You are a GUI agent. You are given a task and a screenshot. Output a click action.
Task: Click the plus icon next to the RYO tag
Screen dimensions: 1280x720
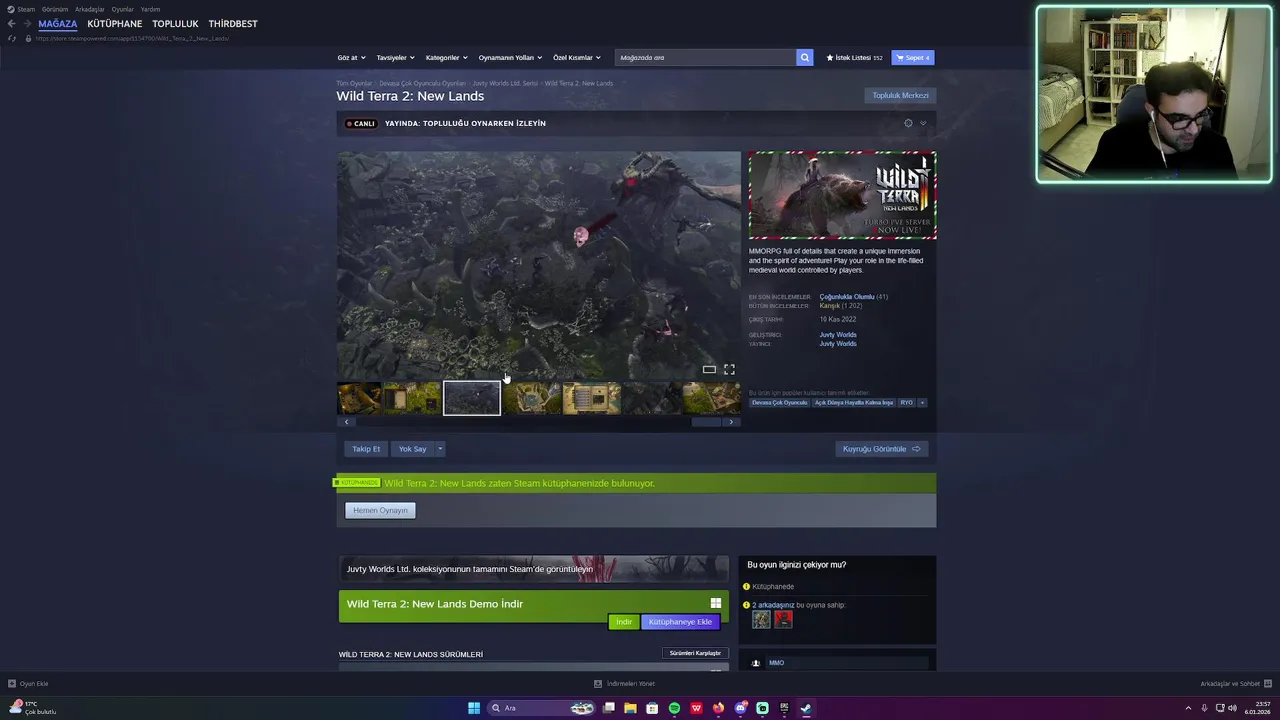click(x=922, y=403)
